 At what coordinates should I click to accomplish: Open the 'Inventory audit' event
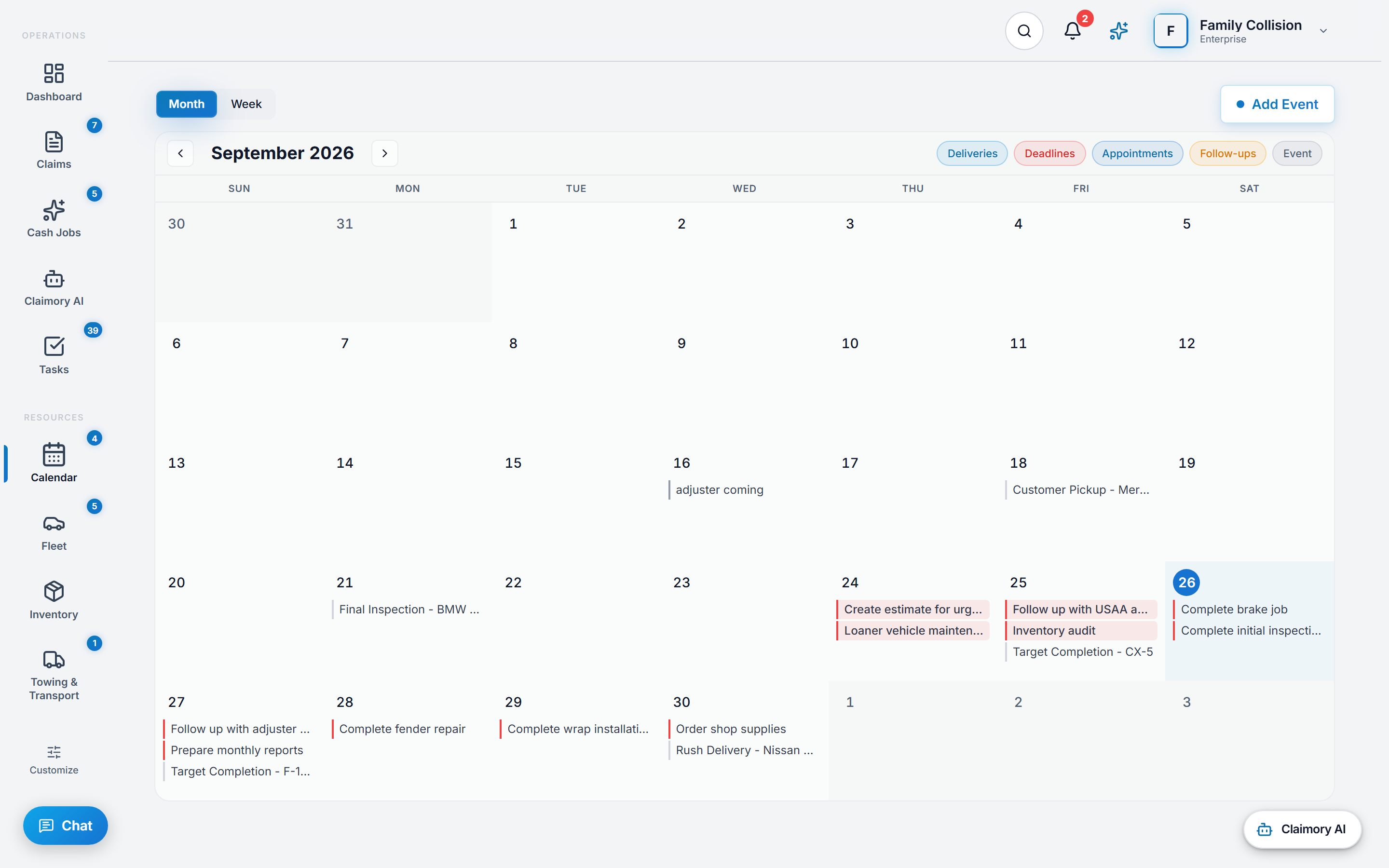point(1081,630)
